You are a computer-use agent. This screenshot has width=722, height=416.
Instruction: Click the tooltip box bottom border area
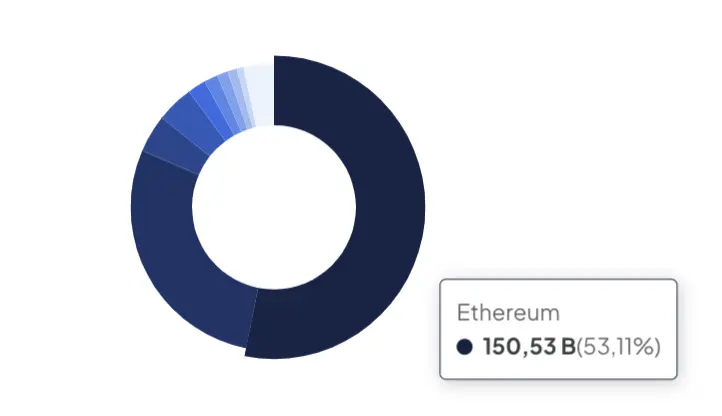[559, 378]
